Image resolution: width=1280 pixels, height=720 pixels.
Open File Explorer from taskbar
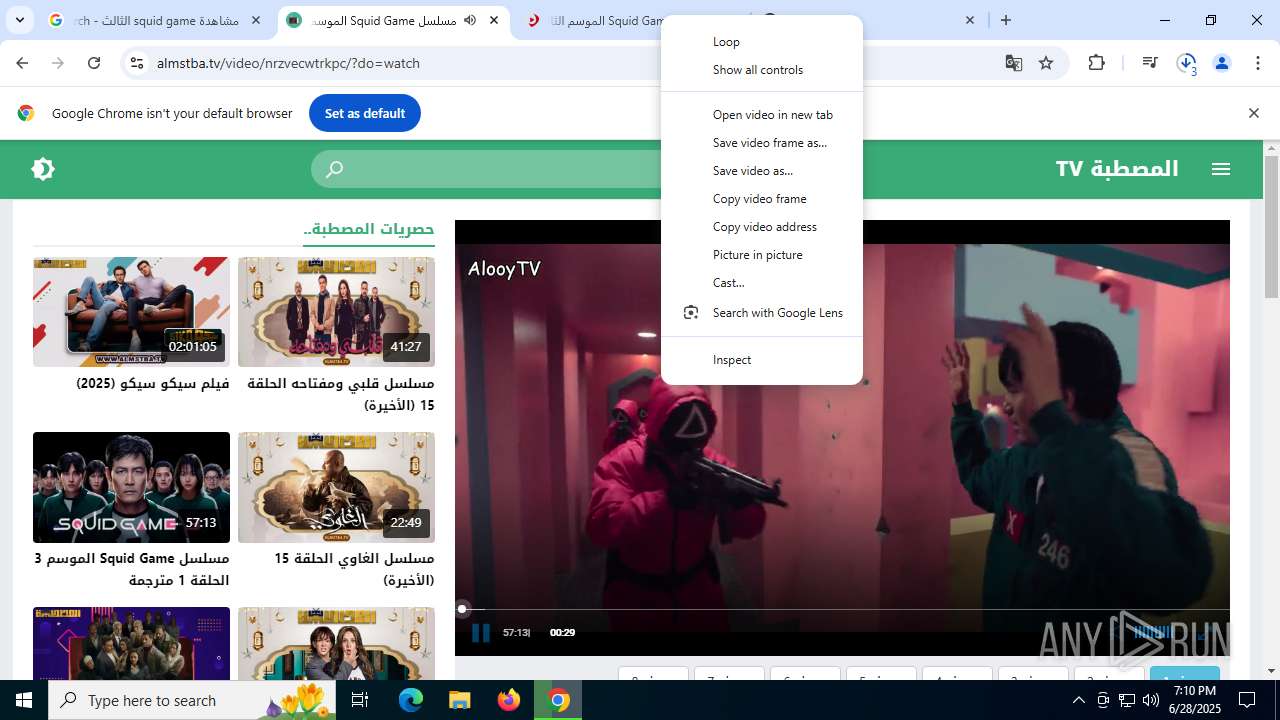(x=459, y=700)
